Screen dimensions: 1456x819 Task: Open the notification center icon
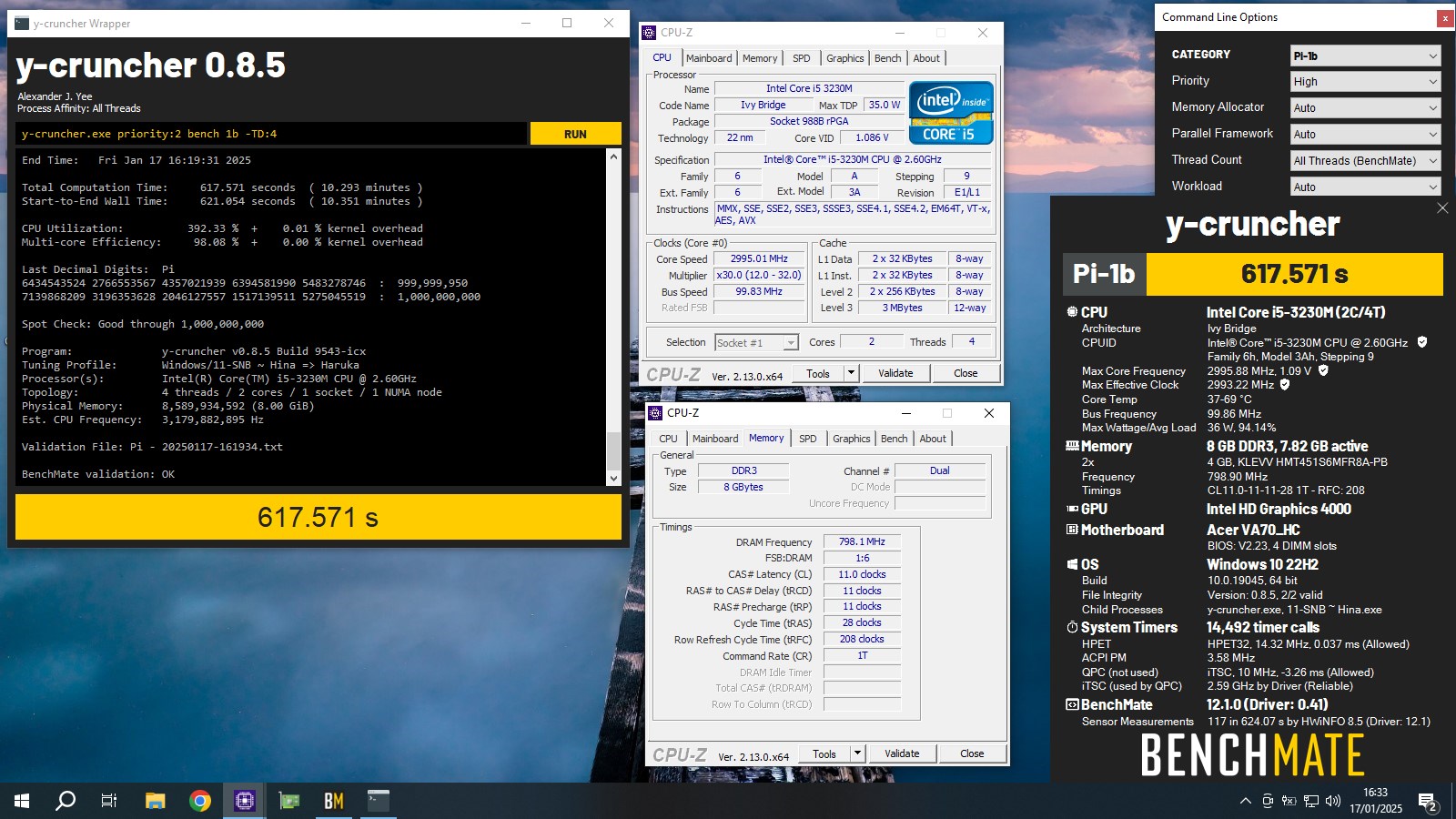(1427, 802)
